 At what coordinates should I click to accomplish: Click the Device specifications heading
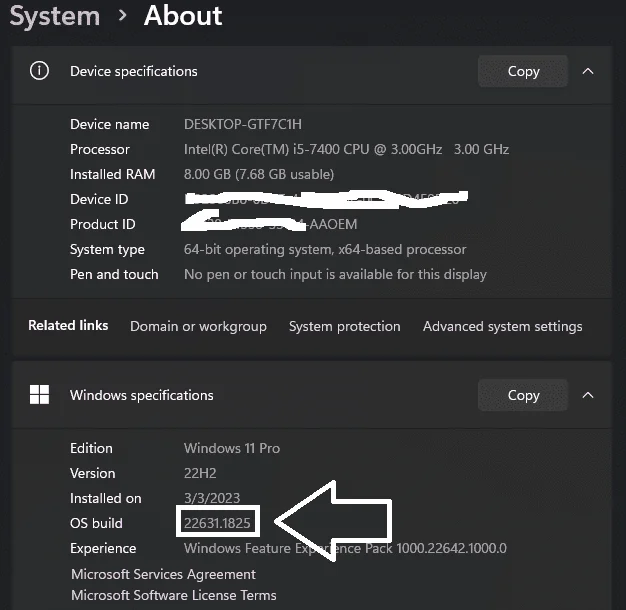(134, 72)
